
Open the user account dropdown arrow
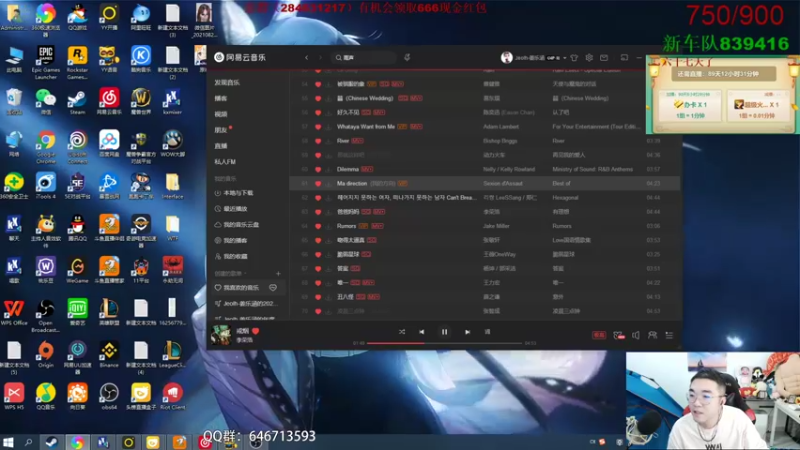(565, 58)
